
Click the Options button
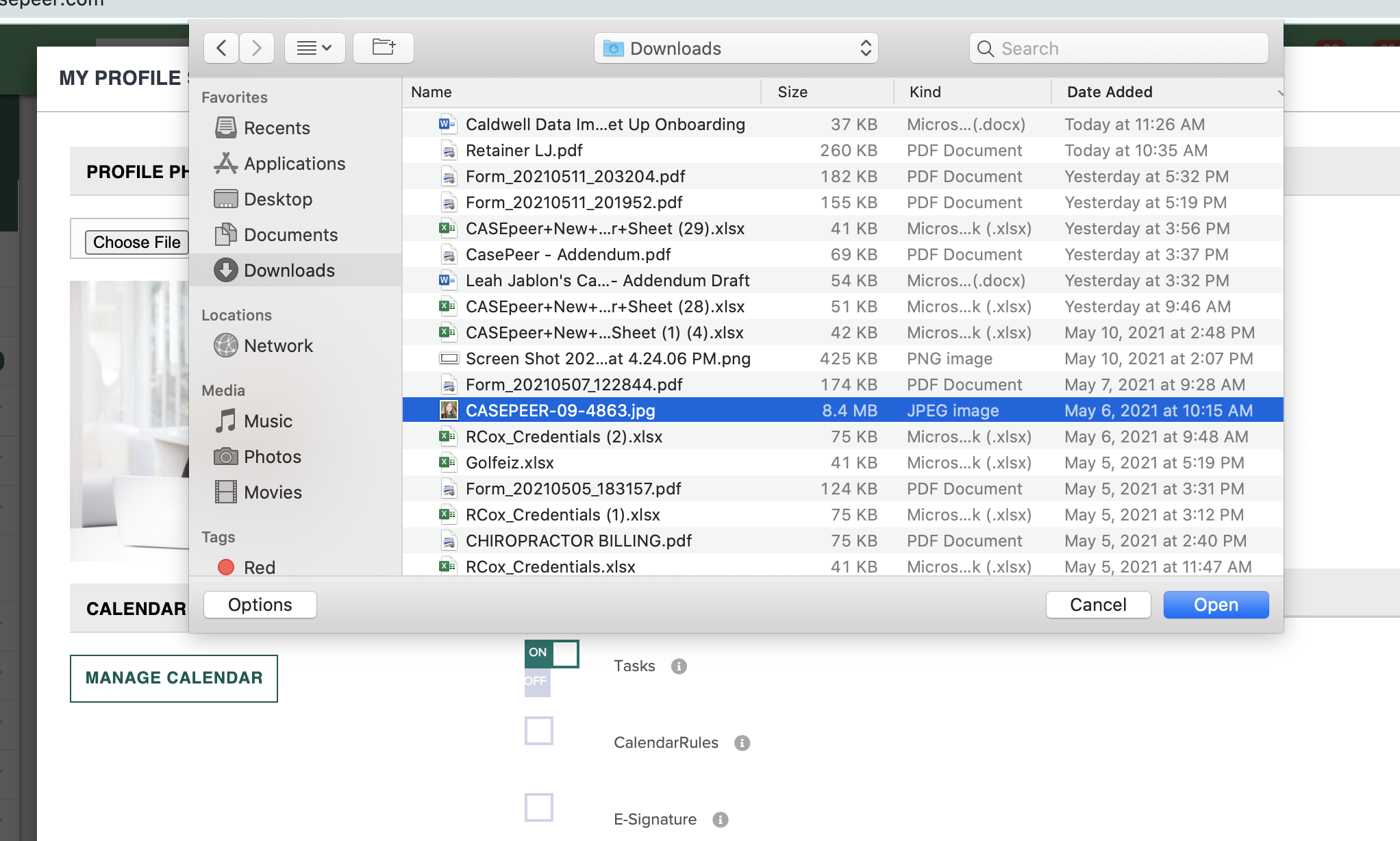point(260,605)
